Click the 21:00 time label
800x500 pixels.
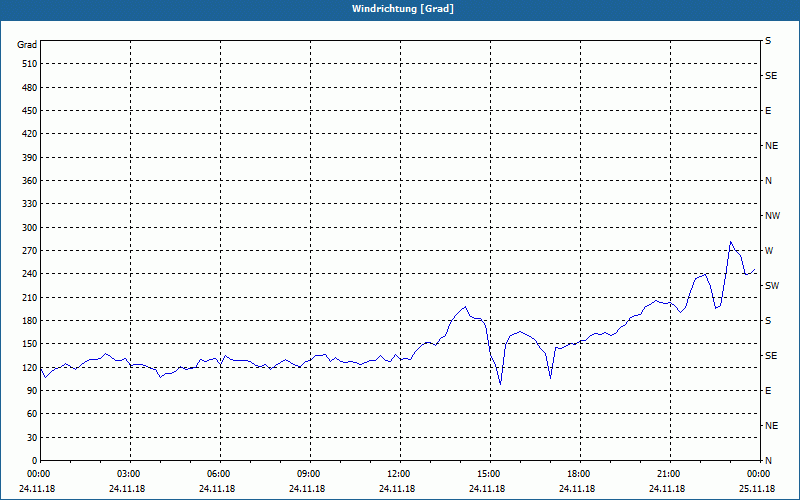tap(670, 474)
